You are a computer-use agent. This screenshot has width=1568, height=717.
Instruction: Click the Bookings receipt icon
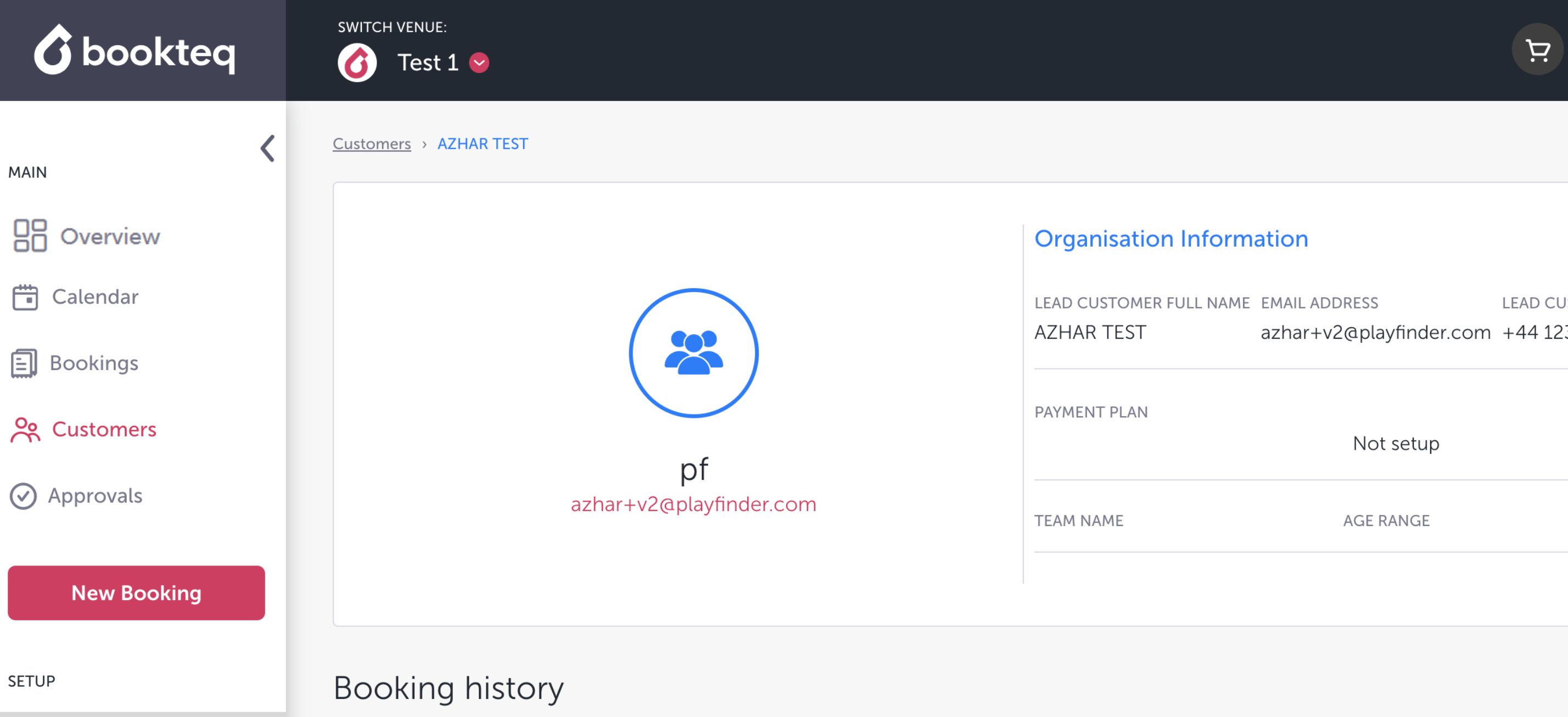(x=24, y=363)
